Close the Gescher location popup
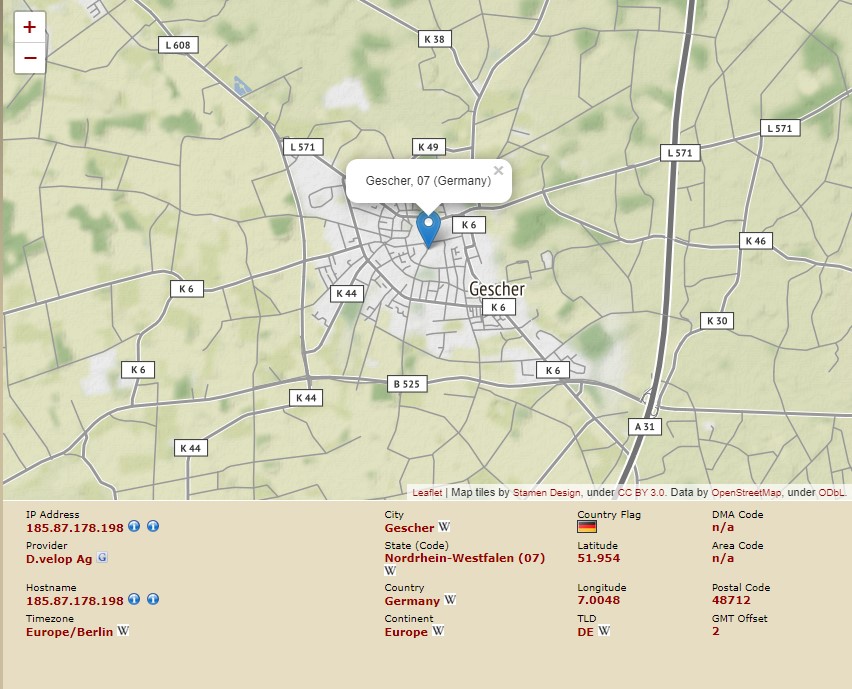Screen dimensions: 852x689 [498, 171]
